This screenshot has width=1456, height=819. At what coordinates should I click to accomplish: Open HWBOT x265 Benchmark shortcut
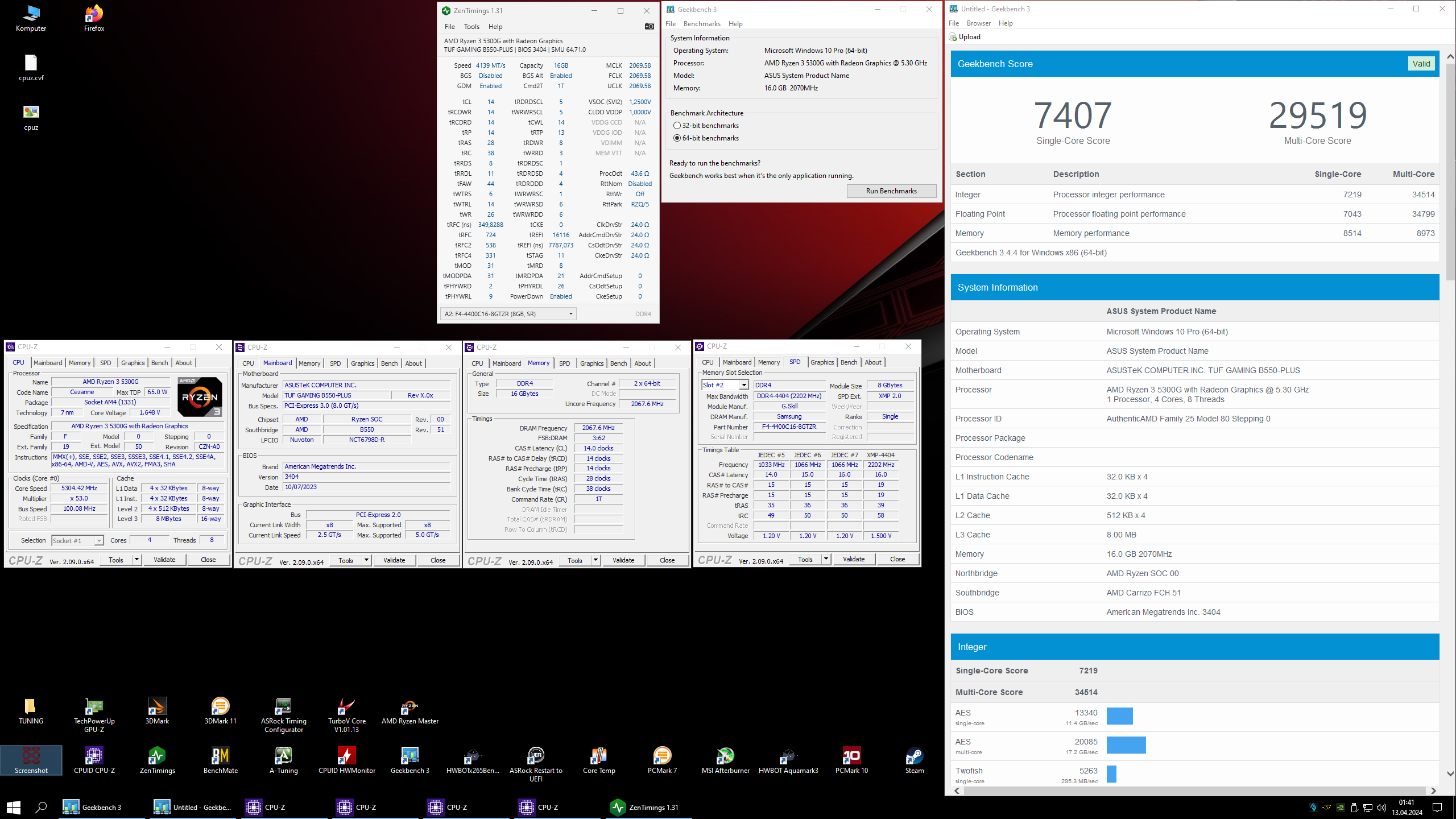[x=473, y=760]
